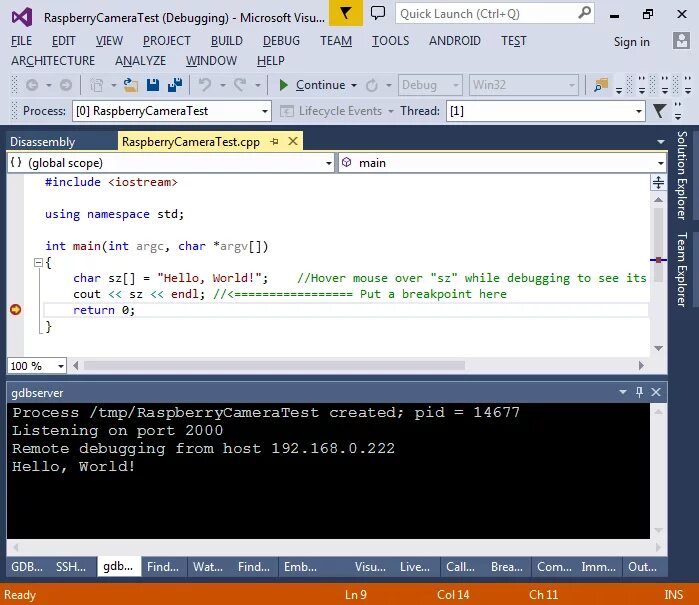Click the New Project toolbar icon
Image resolution: width=699 pixels, height=605 pixels.
(97, 85)
